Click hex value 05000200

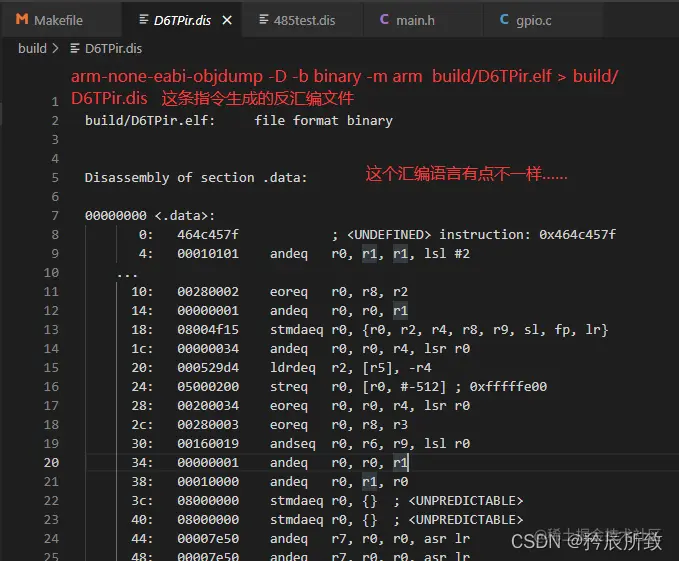[x=208, y=387]
